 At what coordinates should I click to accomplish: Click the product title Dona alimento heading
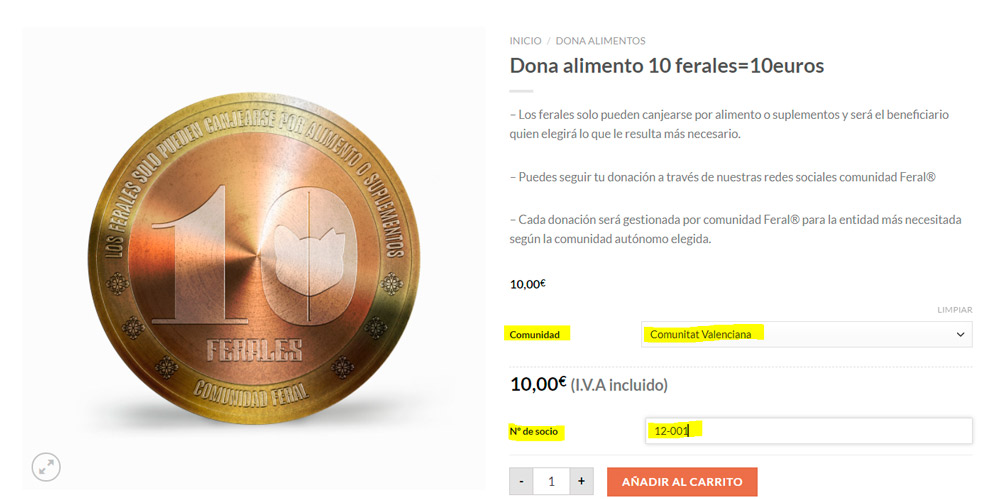coord(666,66)
